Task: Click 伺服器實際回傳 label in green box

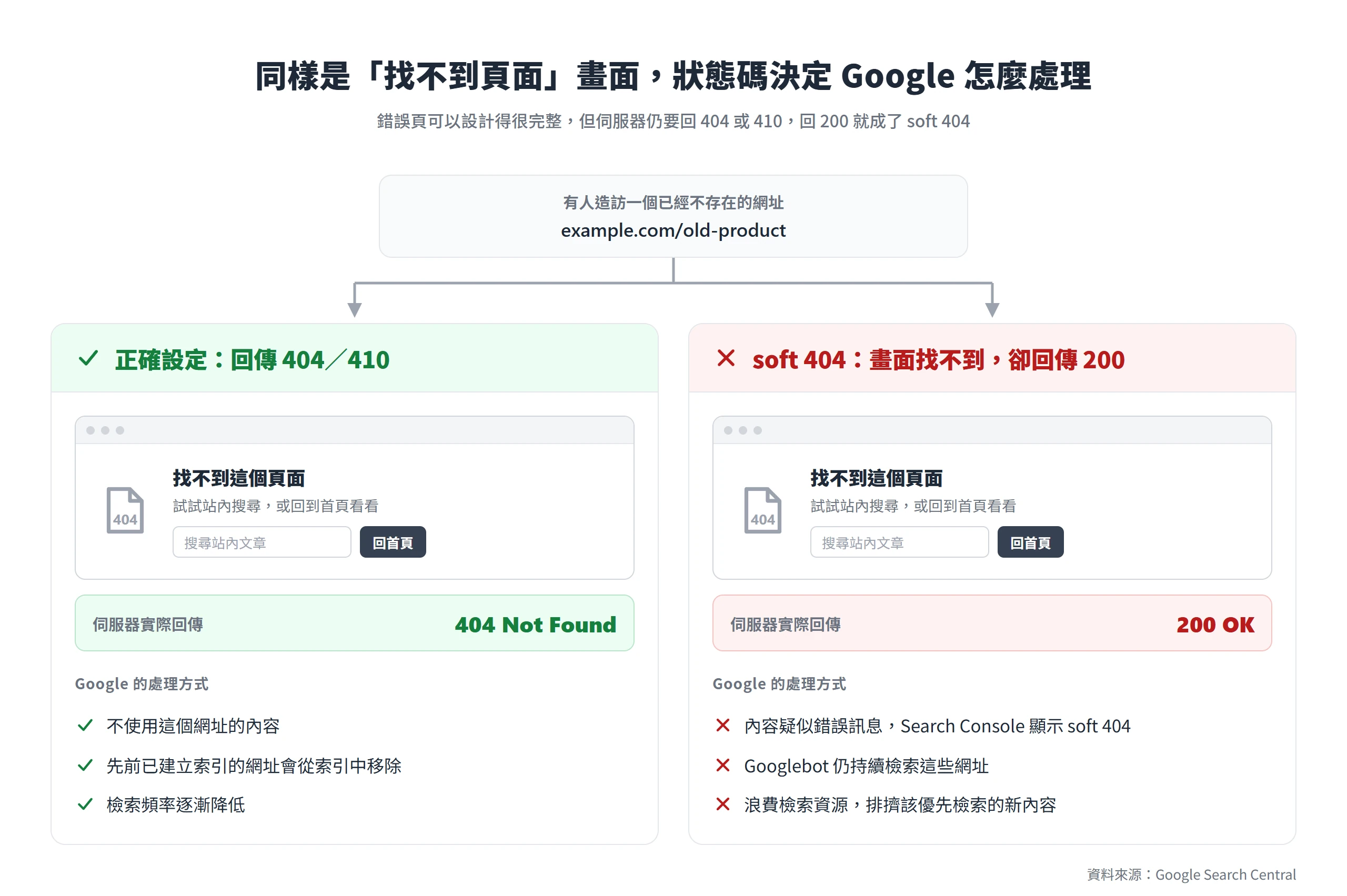Action: coord(148,625)
